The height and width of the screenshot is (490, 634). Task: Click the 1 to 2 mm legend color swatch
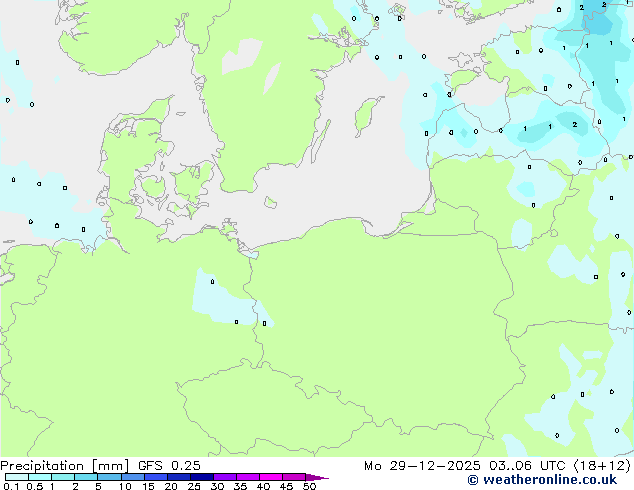[63, 477]
